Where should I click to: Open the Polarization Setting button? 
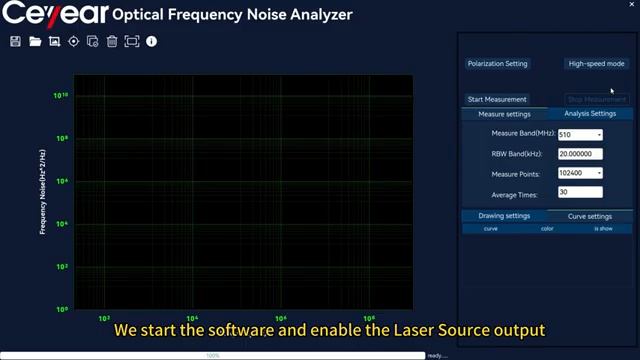point(497,64)
